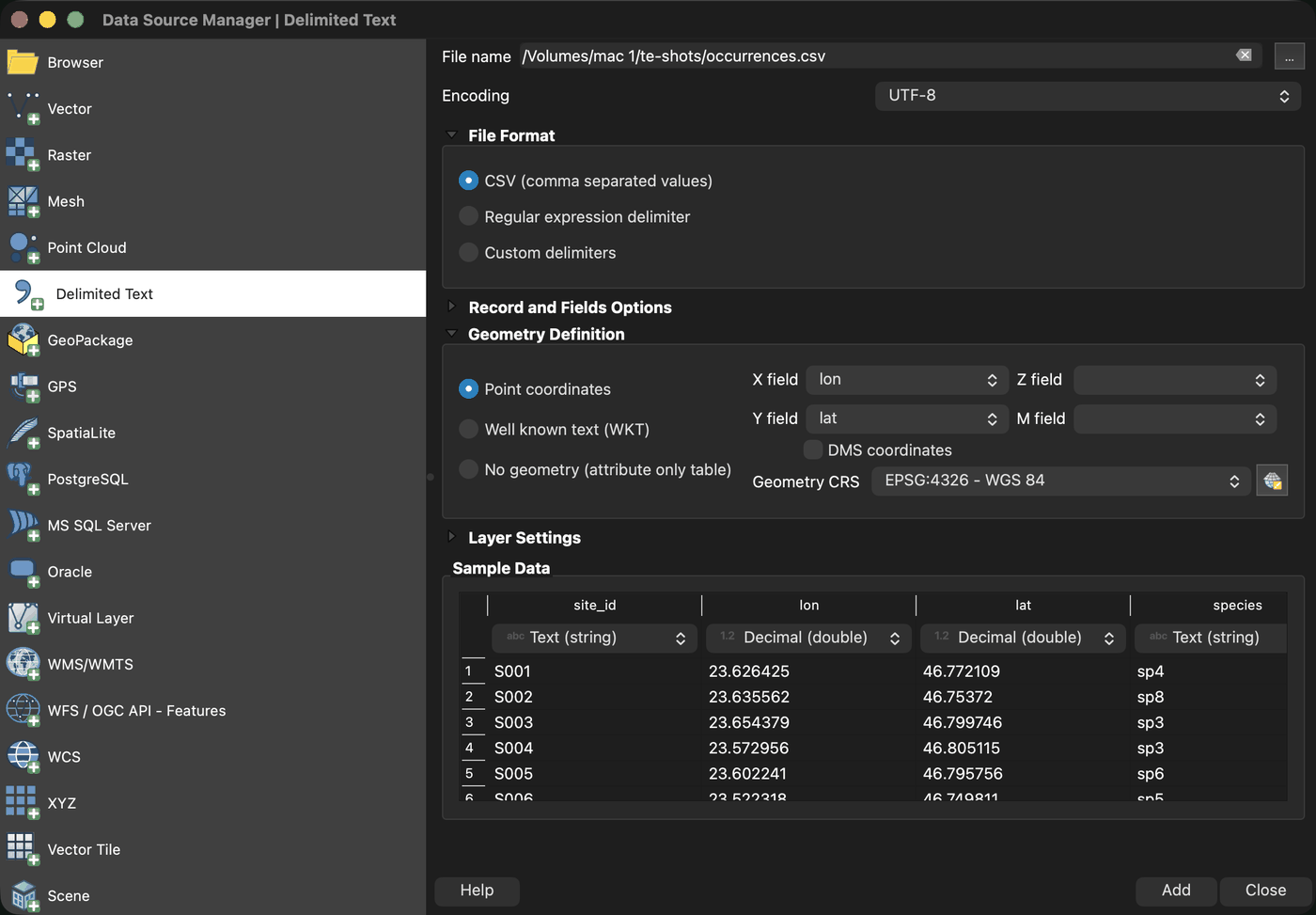Click the lon column header
Screen dimensions: 1316x915
pyautogui.click(x=808, y=605)
